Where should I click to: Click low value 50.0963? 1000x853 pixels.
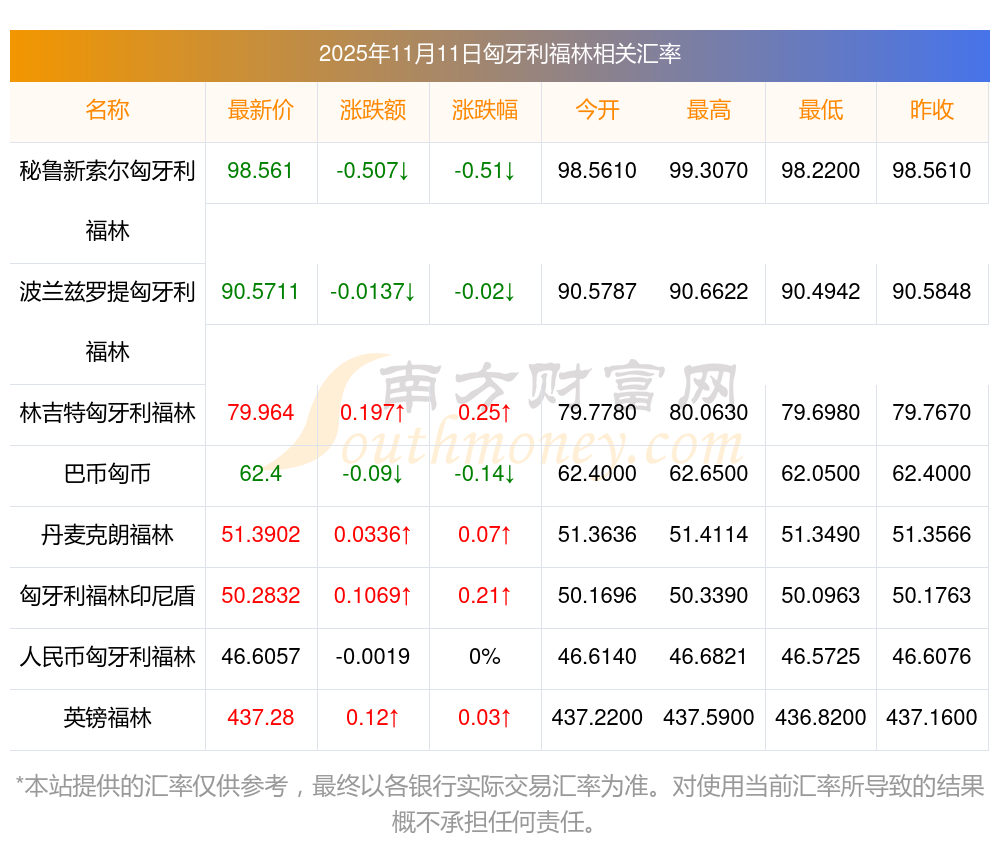click(821, 596)
